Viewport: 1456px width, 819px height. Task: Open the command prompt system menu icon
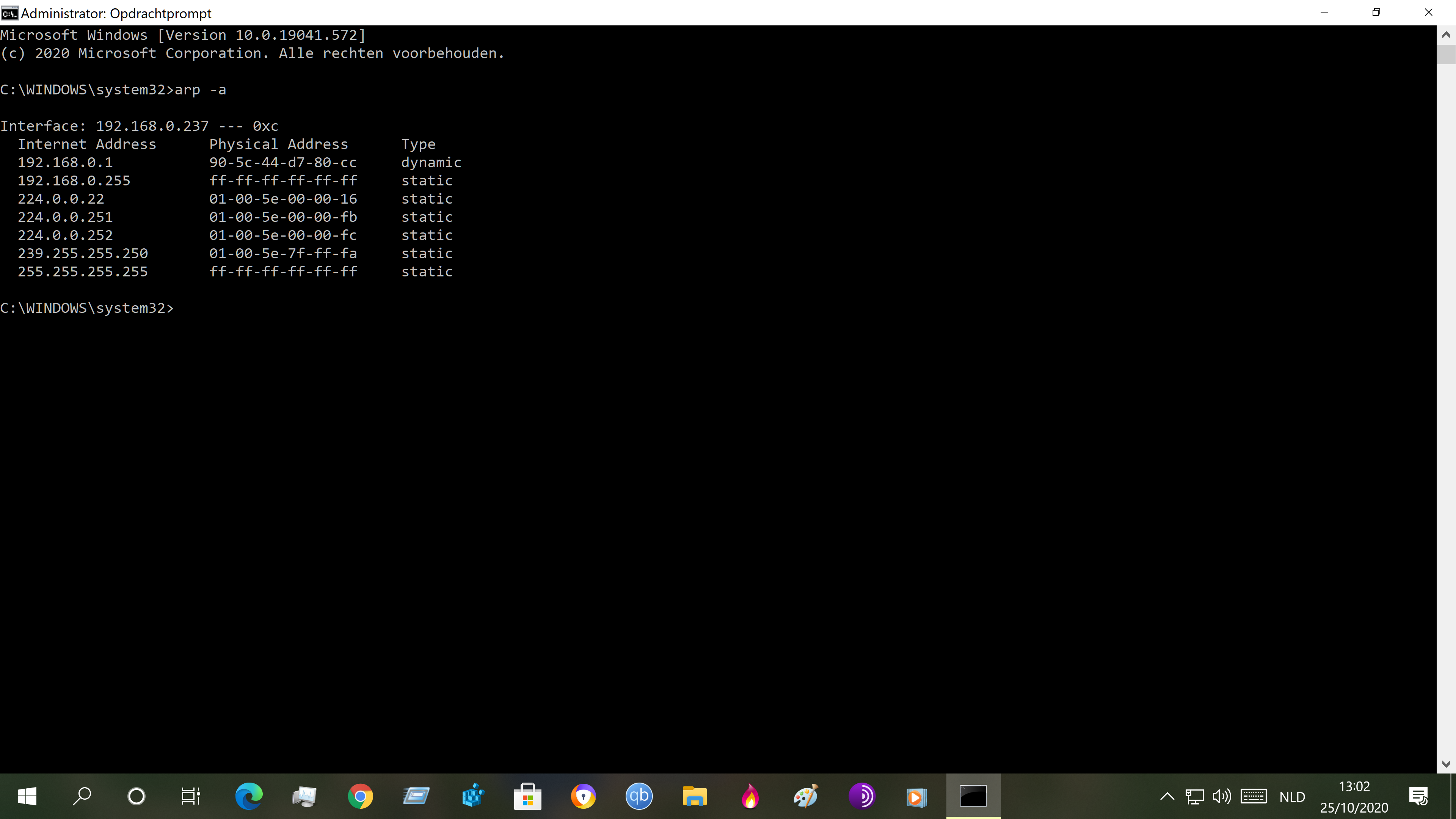[x=9, y=13]
